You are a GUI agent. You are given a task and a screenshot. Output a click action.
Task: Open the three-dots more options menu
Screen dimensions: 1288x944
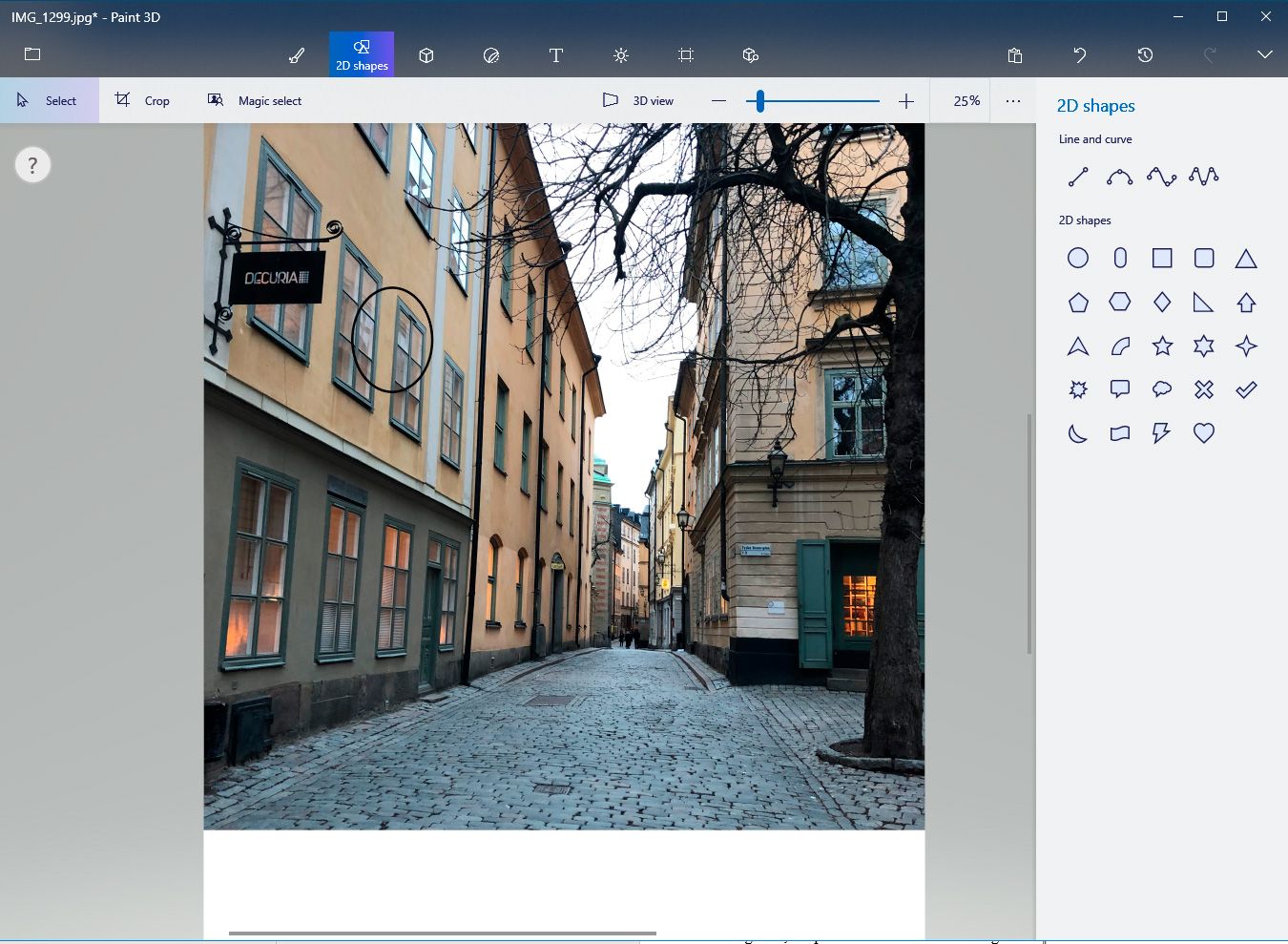click(1013, 100)
